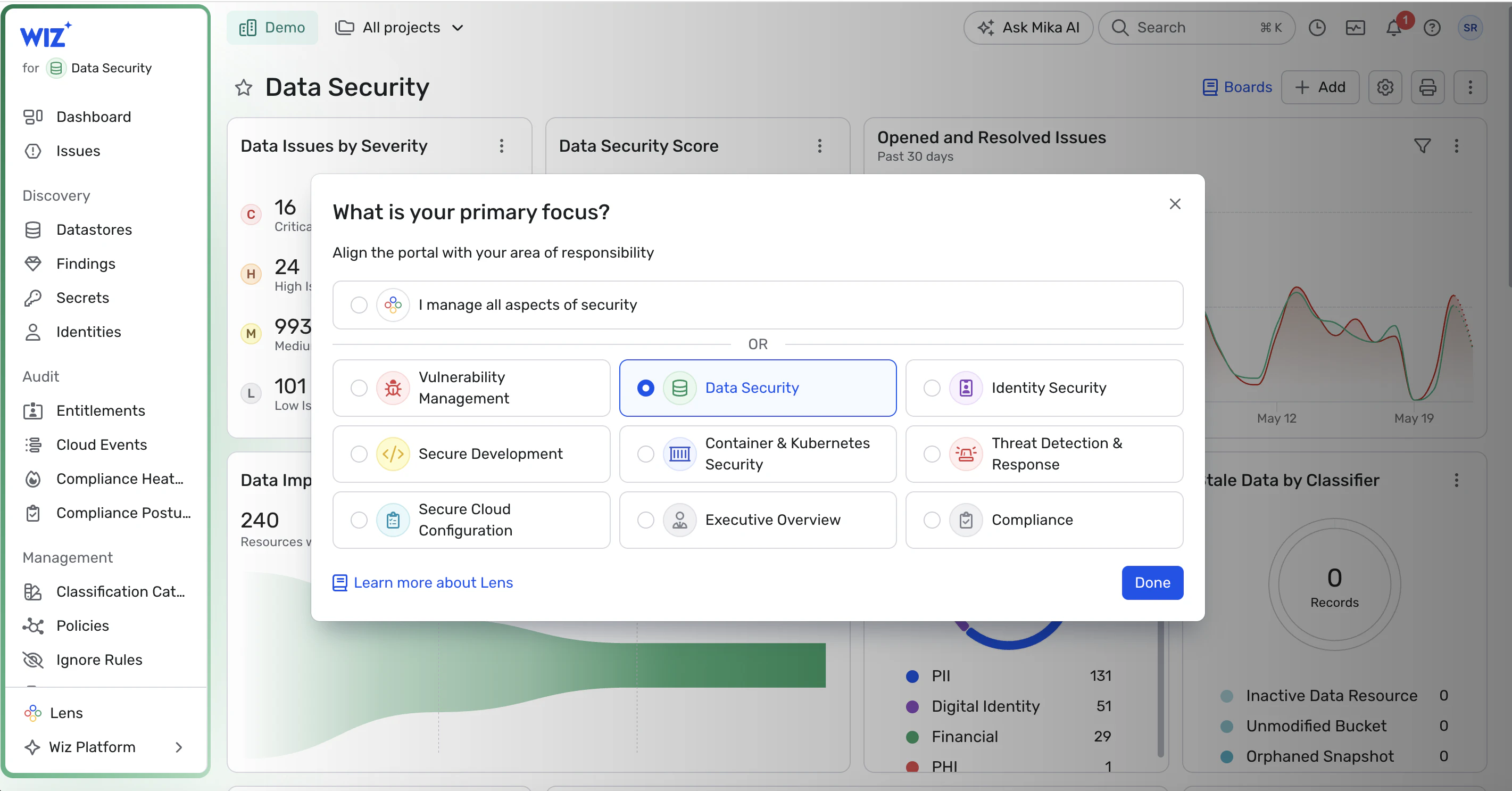Image resolution: width=1512 pixels, height=791 pixels.
Task: Open Learn more about Lens link
Action: pos(422,582)
